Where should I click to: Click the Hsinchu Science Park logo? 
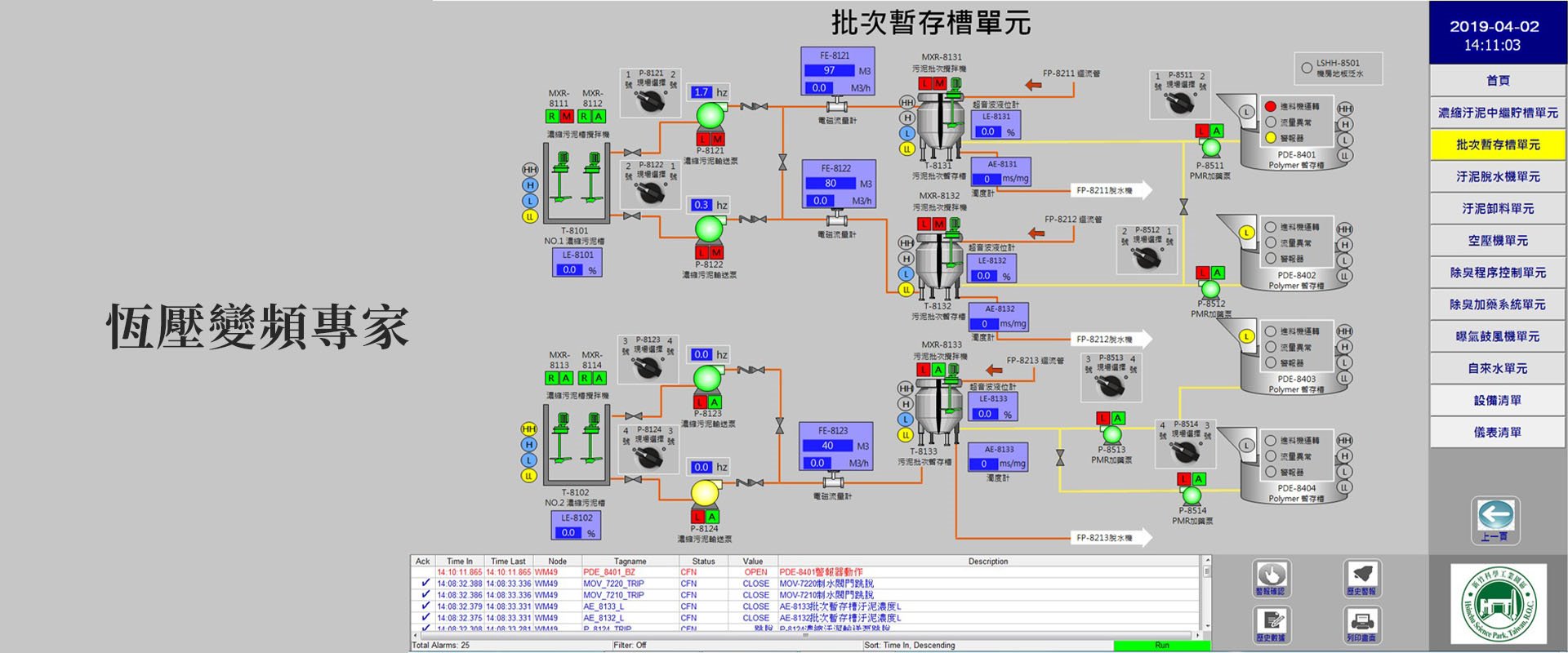1498,604
